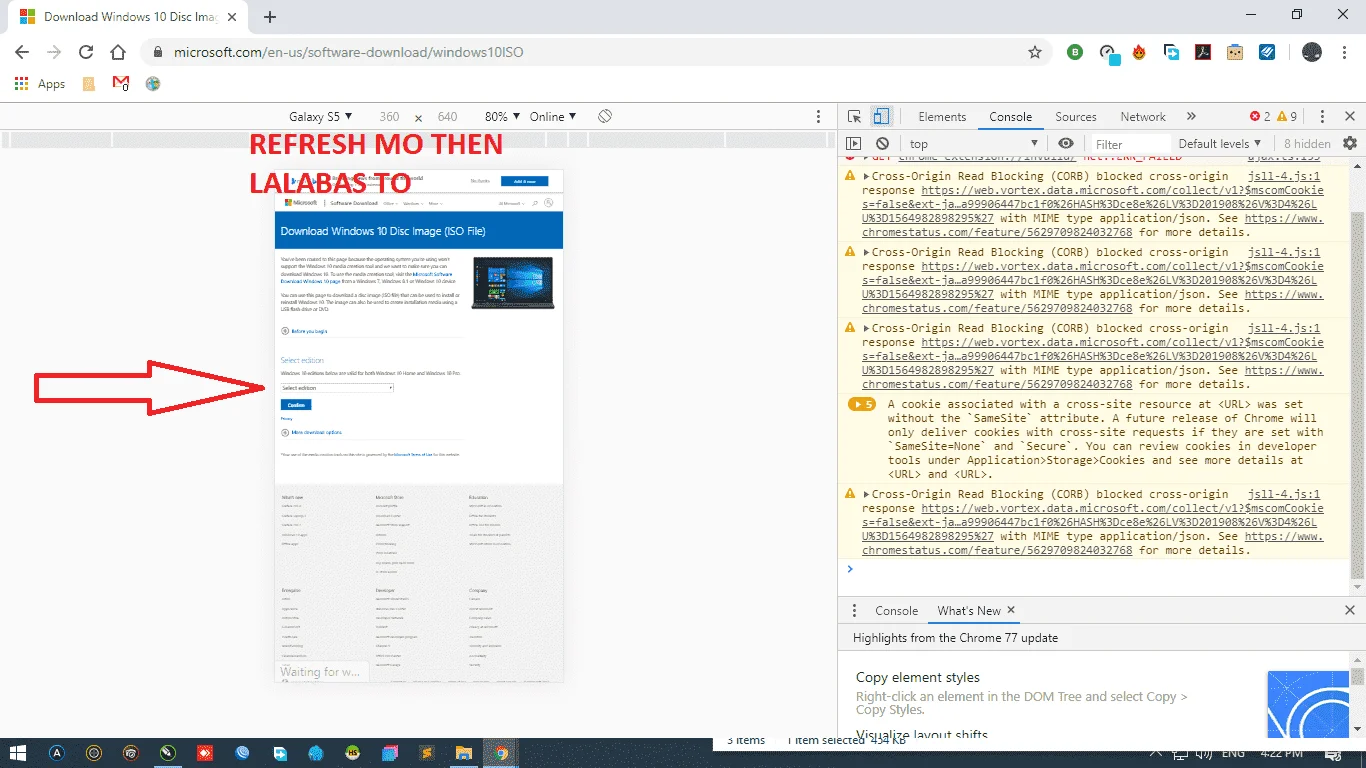This screenshot has height=768, width=1366.
Task: Show more DevTools tabs with double chevron
Action: tap(1191, 117)
